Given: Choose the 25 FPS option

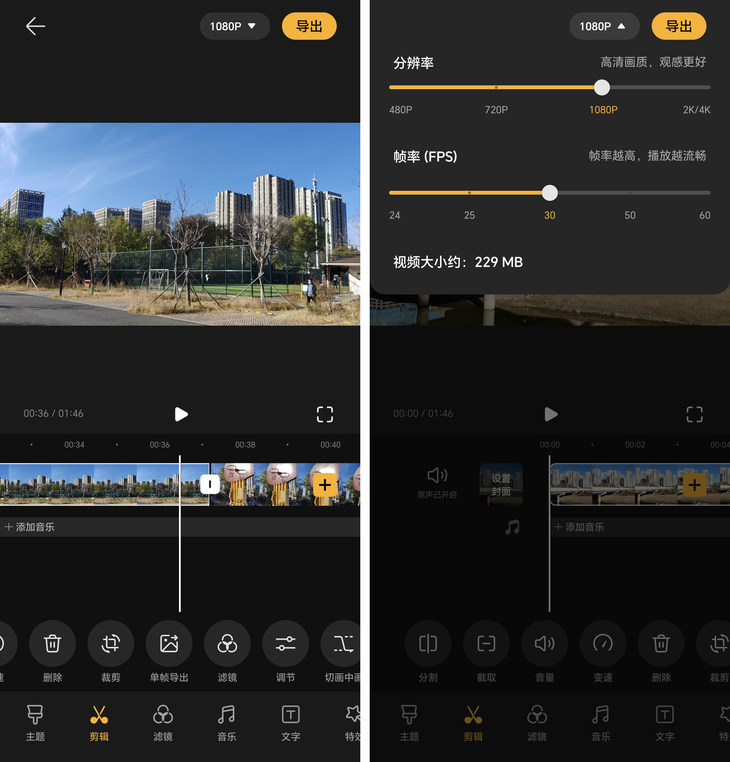Looking at the screenshot, I should coord(469,215).
